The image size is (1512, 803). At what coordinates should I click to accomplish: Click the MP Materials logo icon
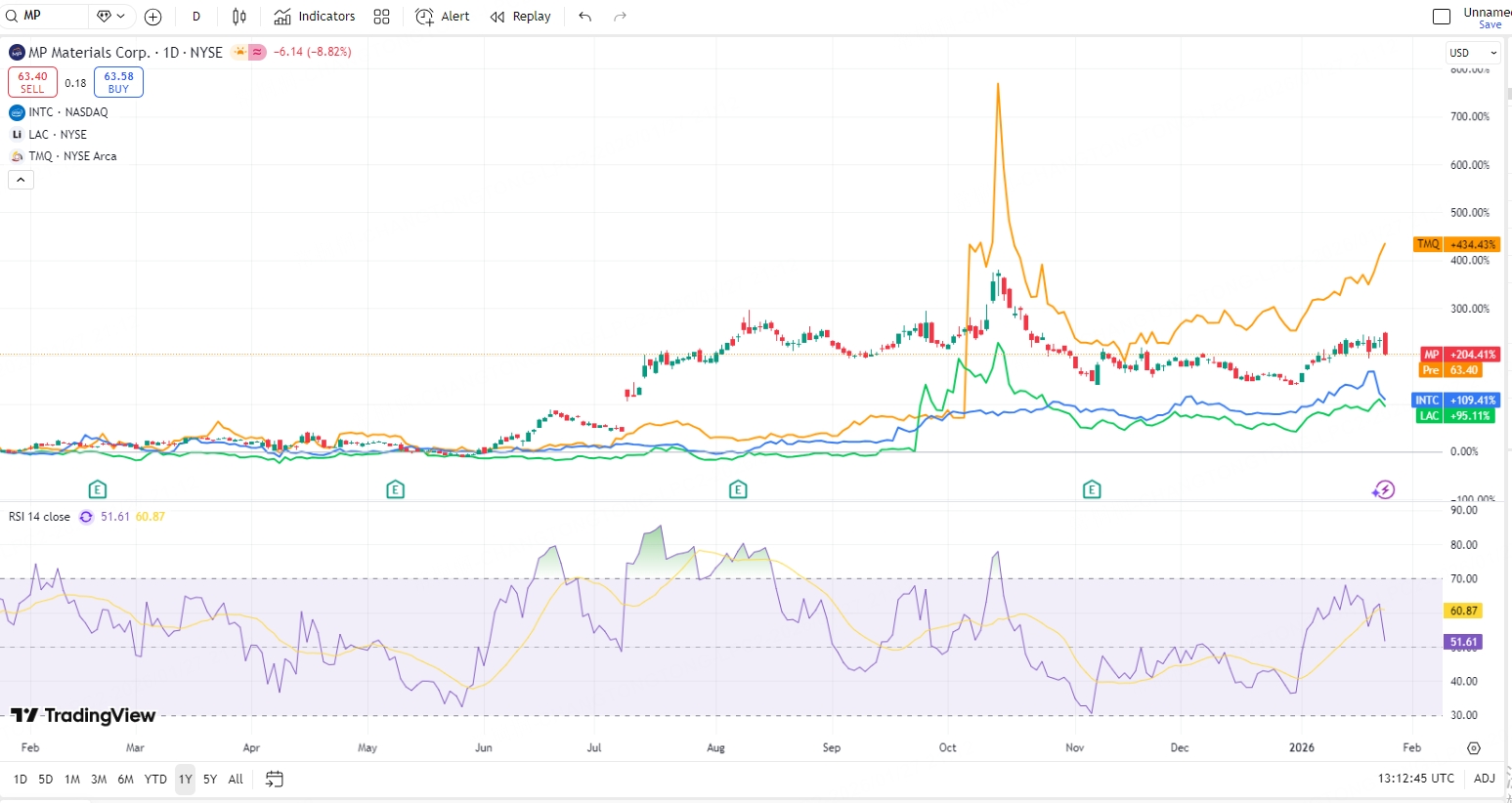coord(17,53)
